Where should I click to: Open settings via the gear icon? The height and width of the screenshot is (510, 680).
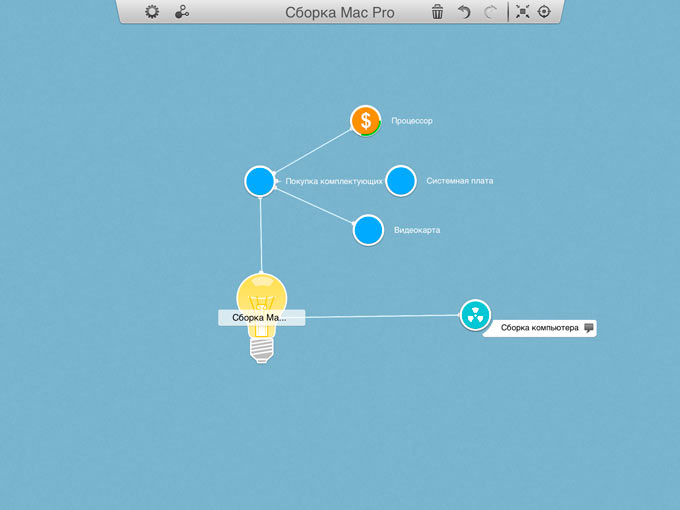click(152, 12)
